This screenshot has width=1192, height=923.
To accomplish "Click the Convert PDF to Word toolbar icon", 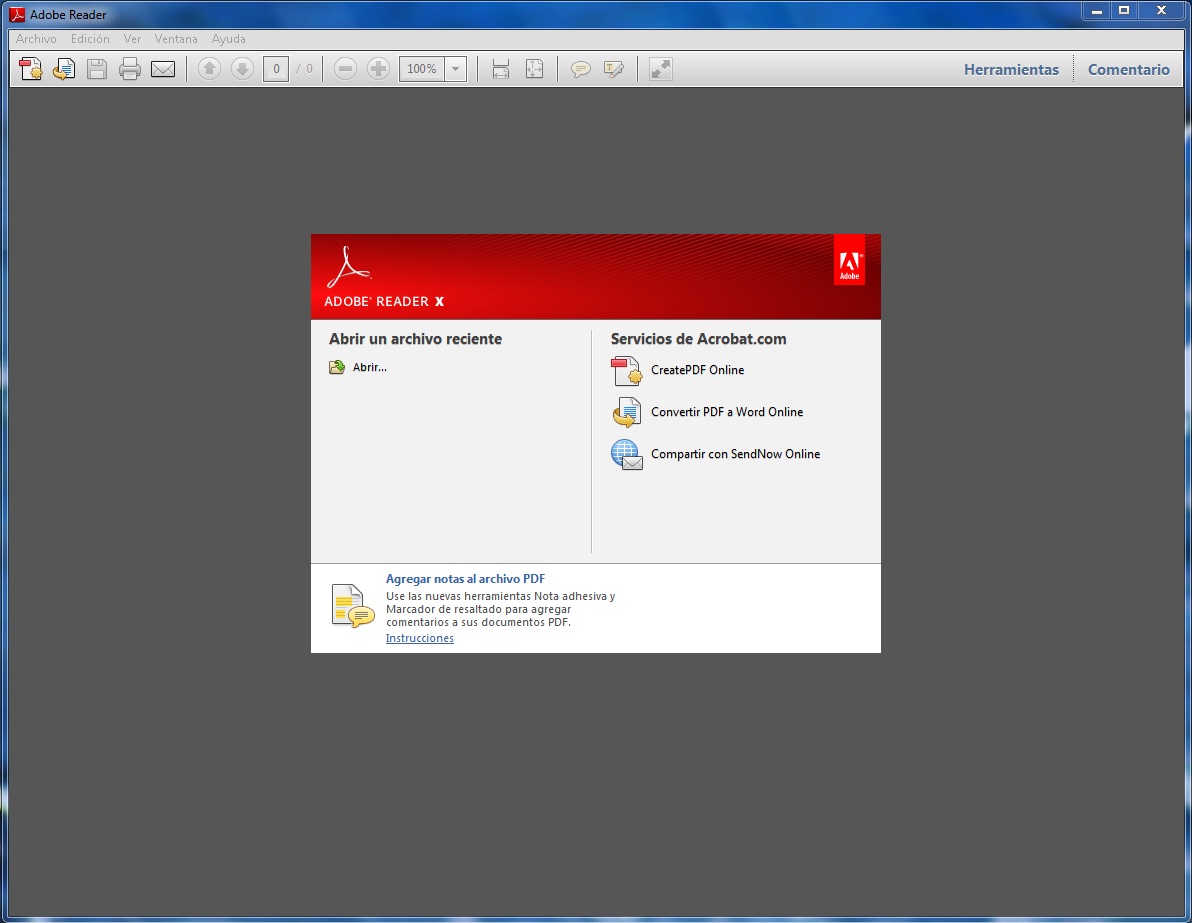I will tap(64, 69).
